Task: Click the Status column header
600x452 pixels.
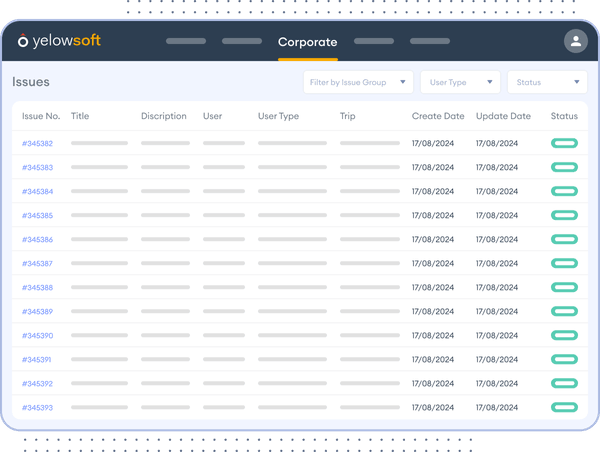Action: (564, 116)
